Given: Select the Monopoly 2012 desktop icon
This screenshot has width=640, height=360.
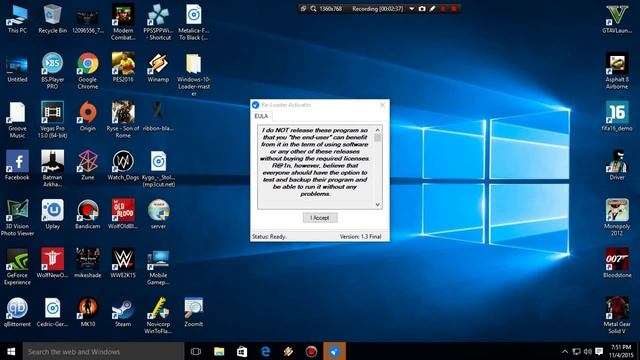Looking at the screenshot, I should point(617,218).
